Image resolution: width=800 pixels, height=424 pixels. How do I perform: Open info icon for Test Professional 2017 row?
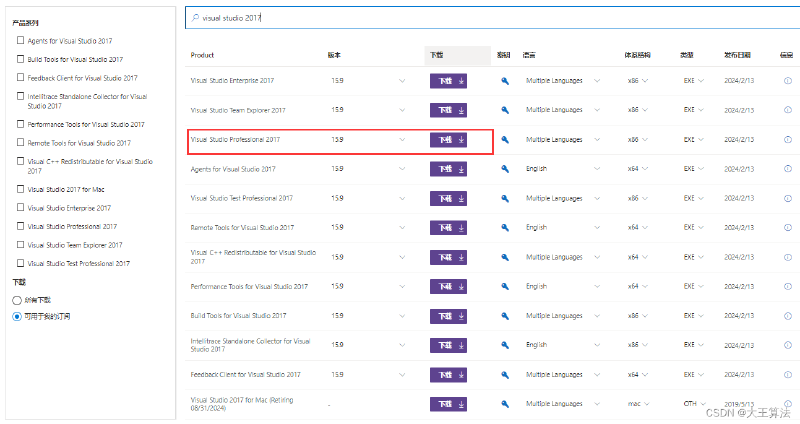tap(787, 198)
